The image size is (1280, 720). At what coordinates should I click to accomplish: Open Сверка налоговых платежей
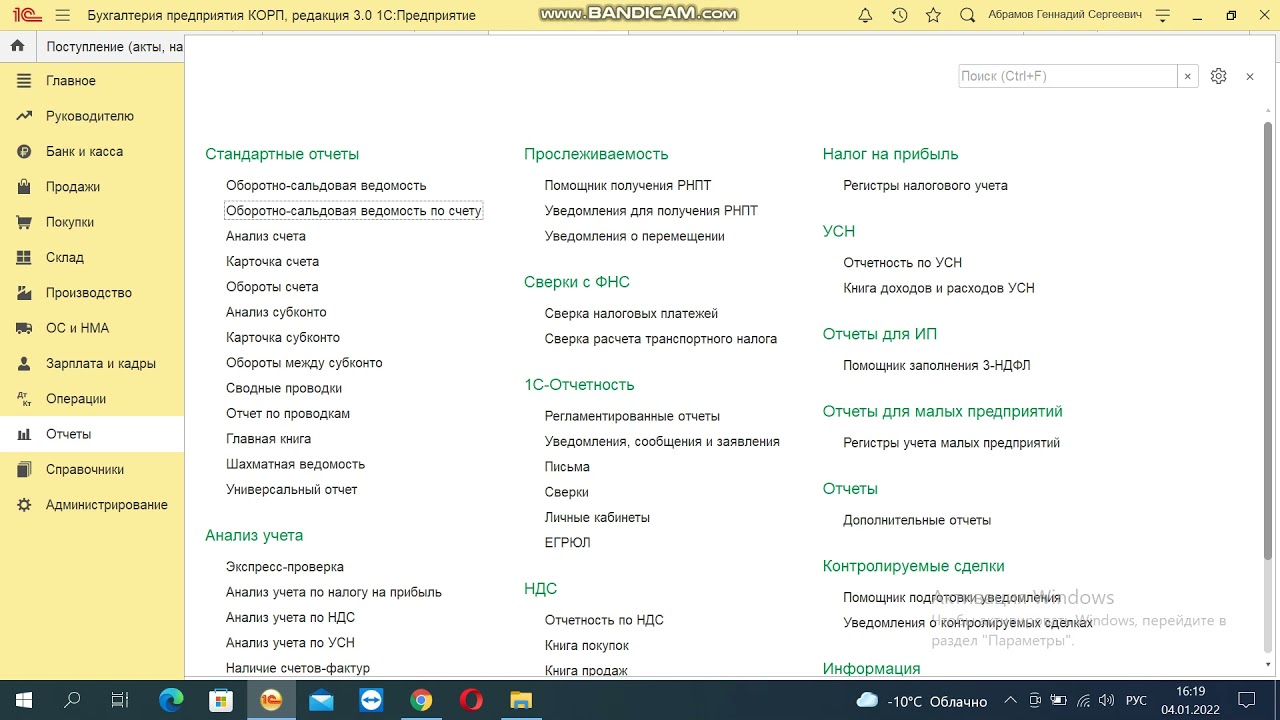click(631, 313)
